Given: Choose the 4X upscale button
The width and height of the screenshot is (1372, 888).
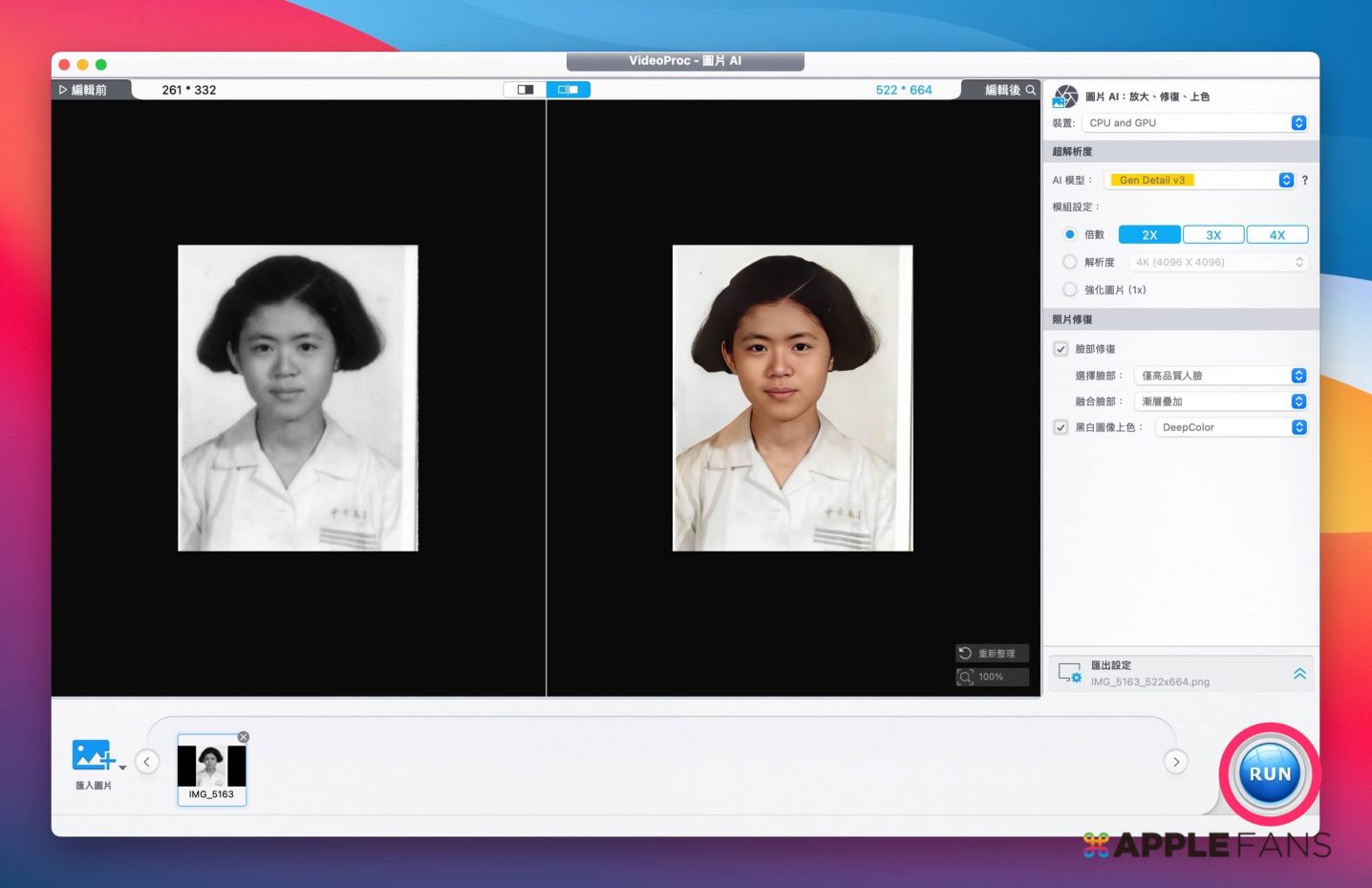Looking at the screenshot, I should pos(1276,235).
